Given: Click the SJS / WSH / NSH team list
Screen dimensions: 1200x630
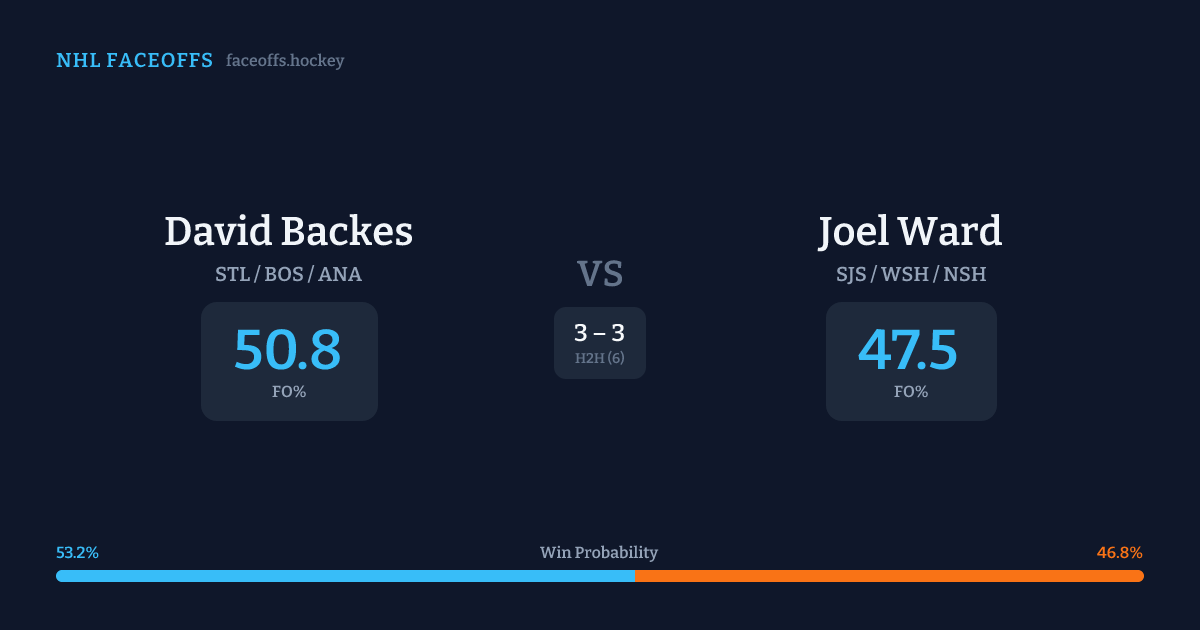Looking at the screenshot, I should click(911, 274).
